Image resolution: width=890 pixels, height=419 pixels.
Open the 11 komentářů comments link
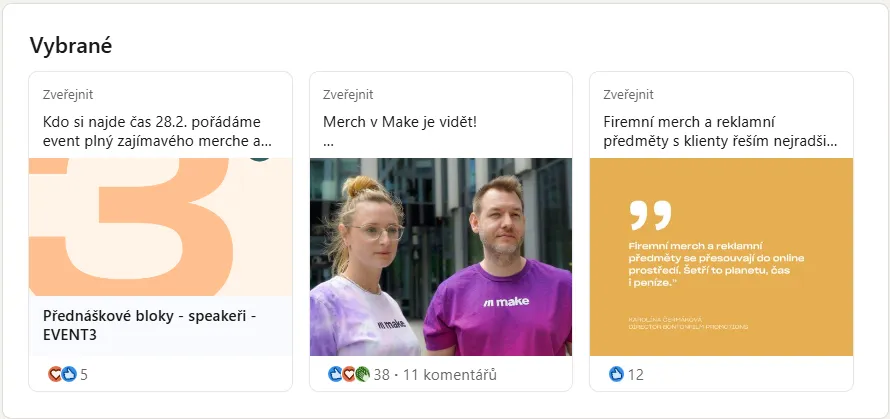pyautogui.click(x=450, y=375)
